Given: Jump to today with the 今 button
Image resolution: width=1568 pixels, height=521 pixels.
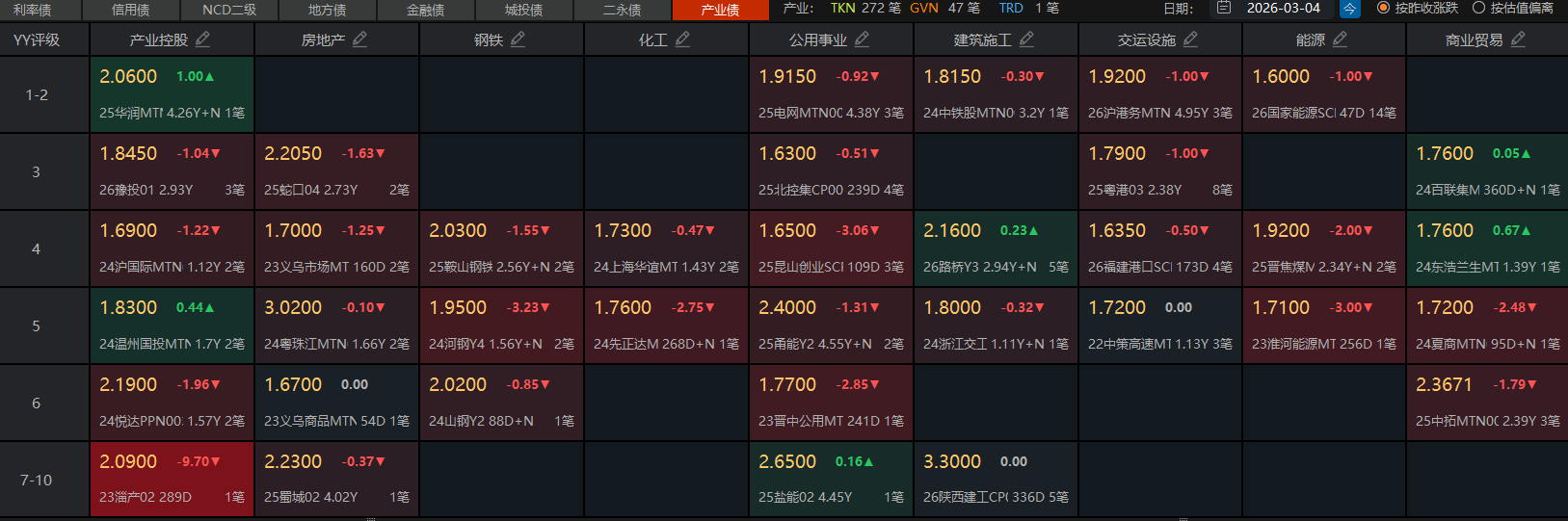Looking at the screenshot, I should [1349, 9].
